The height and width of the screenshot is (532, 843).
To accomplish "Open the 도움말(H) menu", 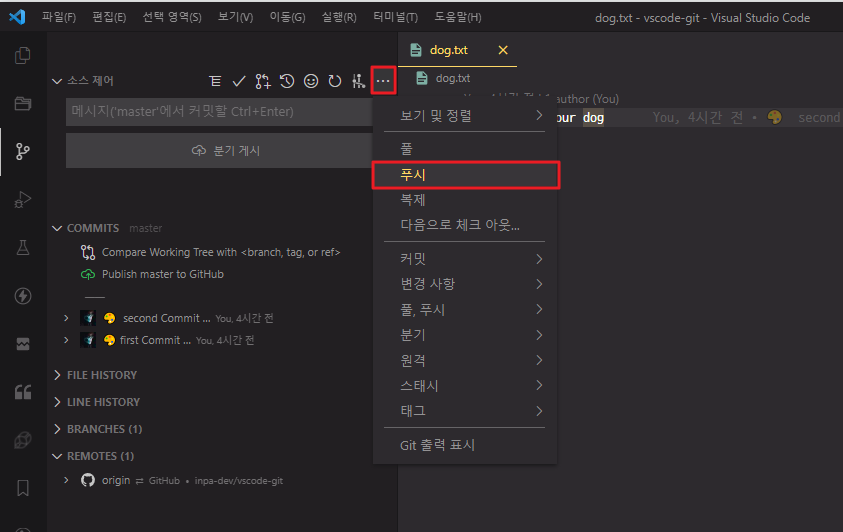I will click(x=458, y=17).
